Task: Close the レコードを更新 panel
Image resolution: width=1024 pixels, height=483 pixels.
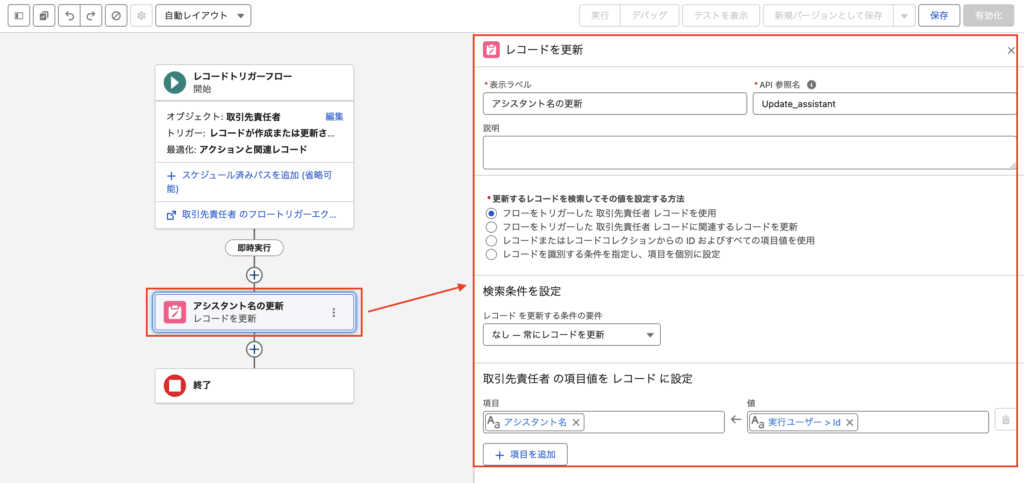Action: coord(1011,50)
